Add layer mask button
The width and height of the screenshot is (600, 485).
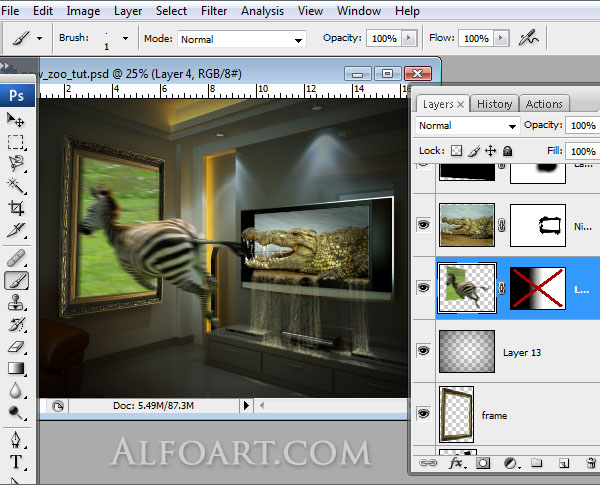483,463
